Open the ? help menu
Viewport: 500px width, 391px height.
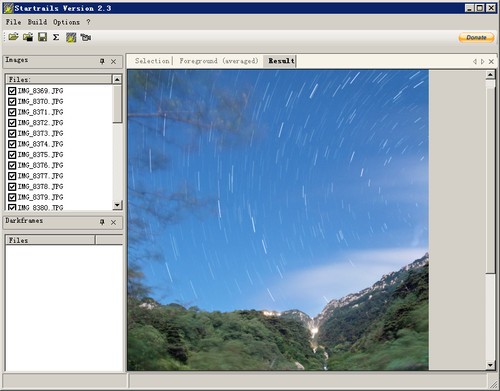click(x=88, y=22)
